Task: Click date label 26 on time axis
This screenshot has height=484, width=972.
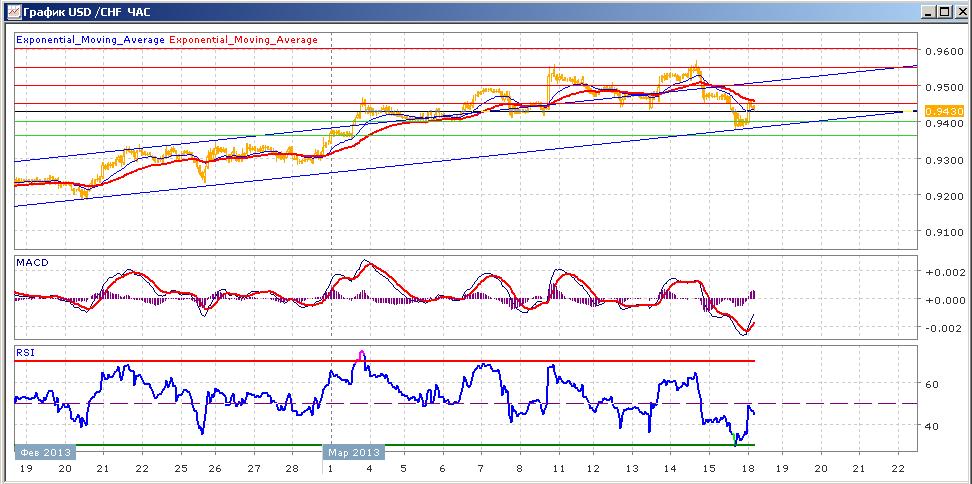Action: pyautogui.click(x=214, y=469)
